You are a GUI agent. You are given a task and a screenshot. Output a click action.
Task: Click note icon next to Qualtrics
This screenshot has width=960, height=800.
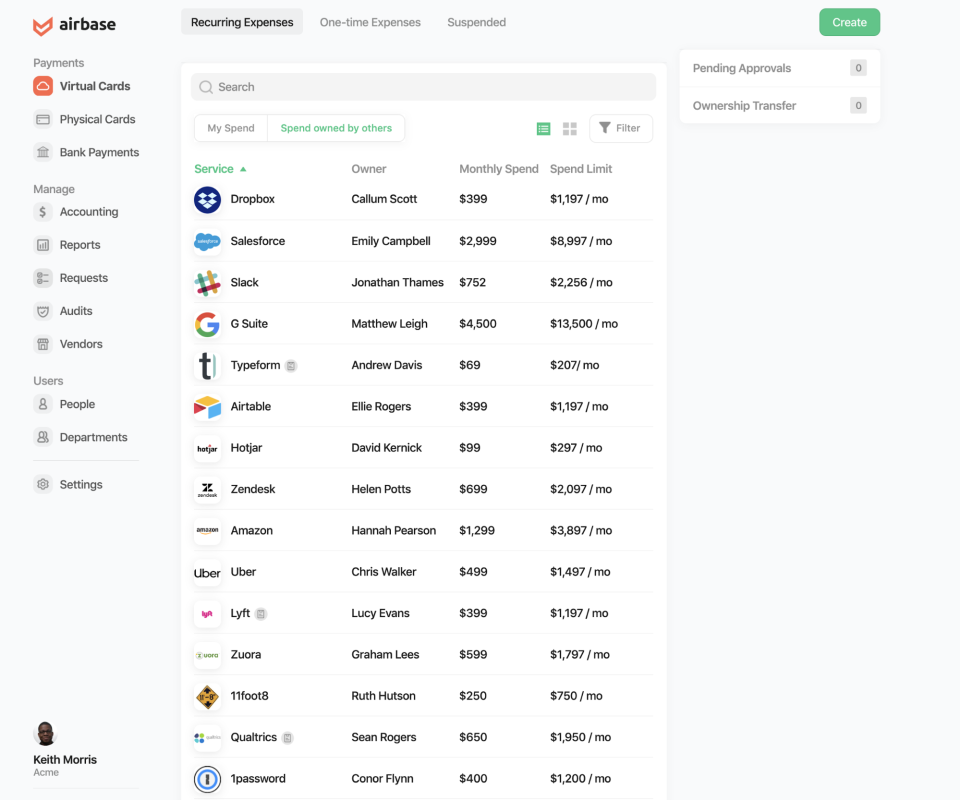point(288,738)
